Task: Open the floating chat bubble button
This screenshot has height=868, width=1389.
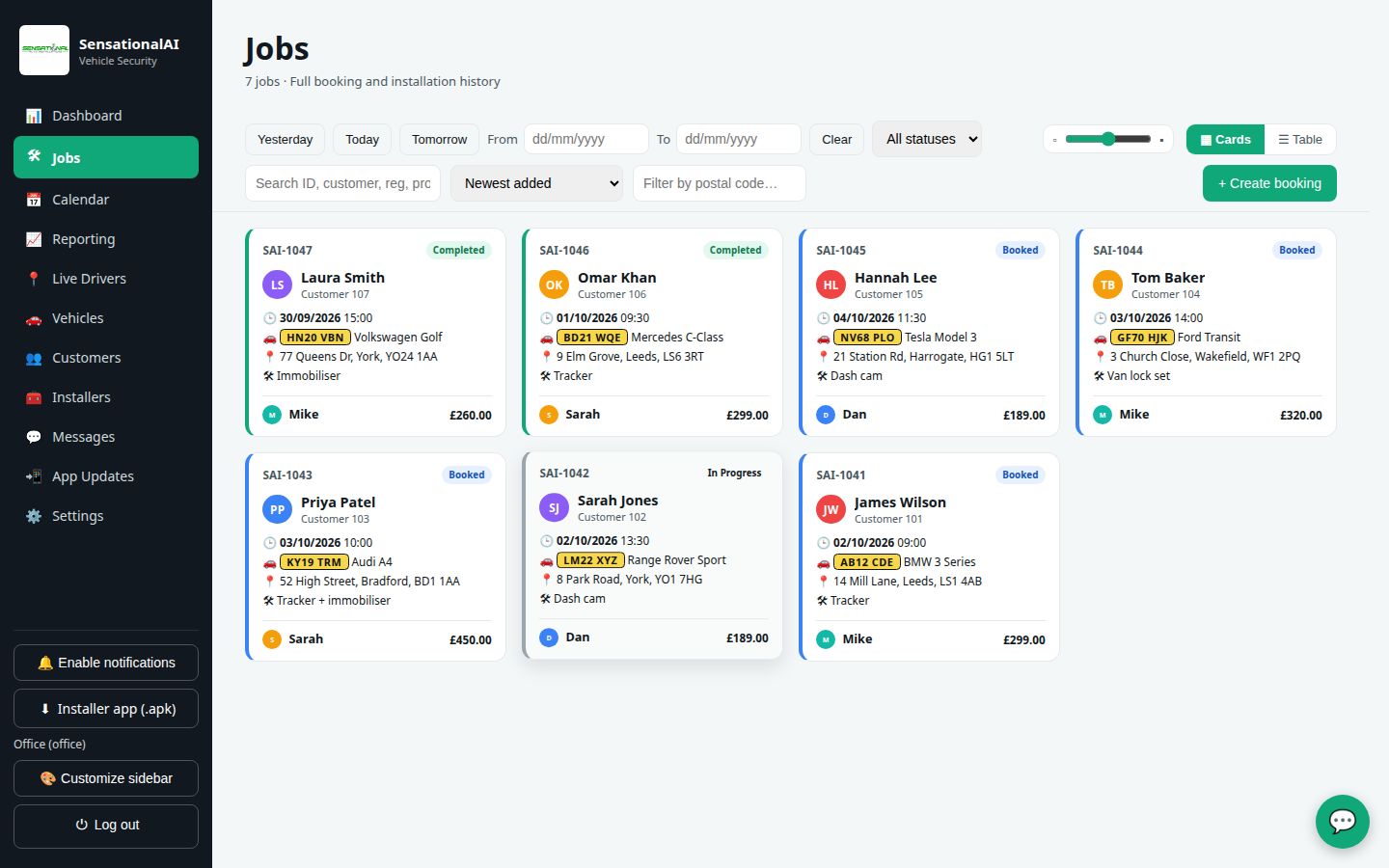Action: (x=1343, y=822)
